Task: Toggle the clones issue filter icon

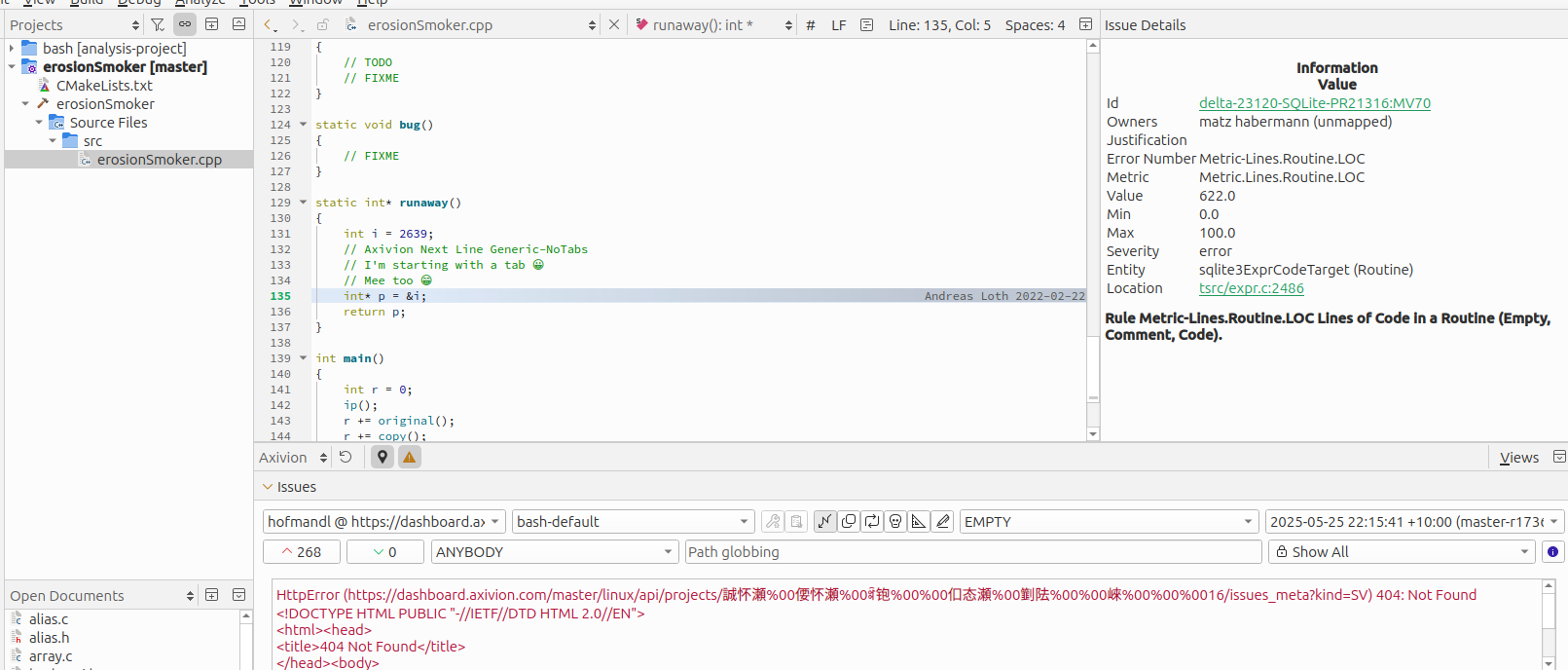Action: coord(849,522)
